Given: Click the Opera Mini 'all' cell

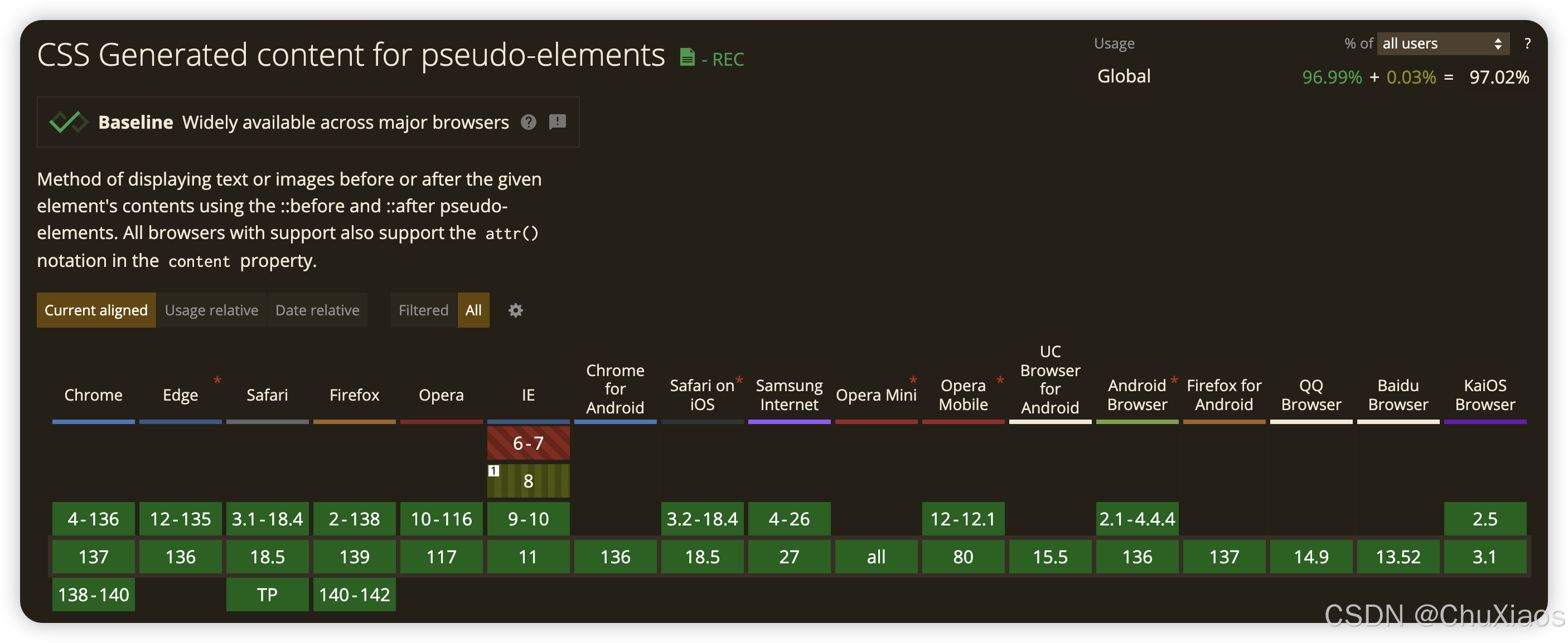Looking at the screenshot, I should [x=876, y=557].
